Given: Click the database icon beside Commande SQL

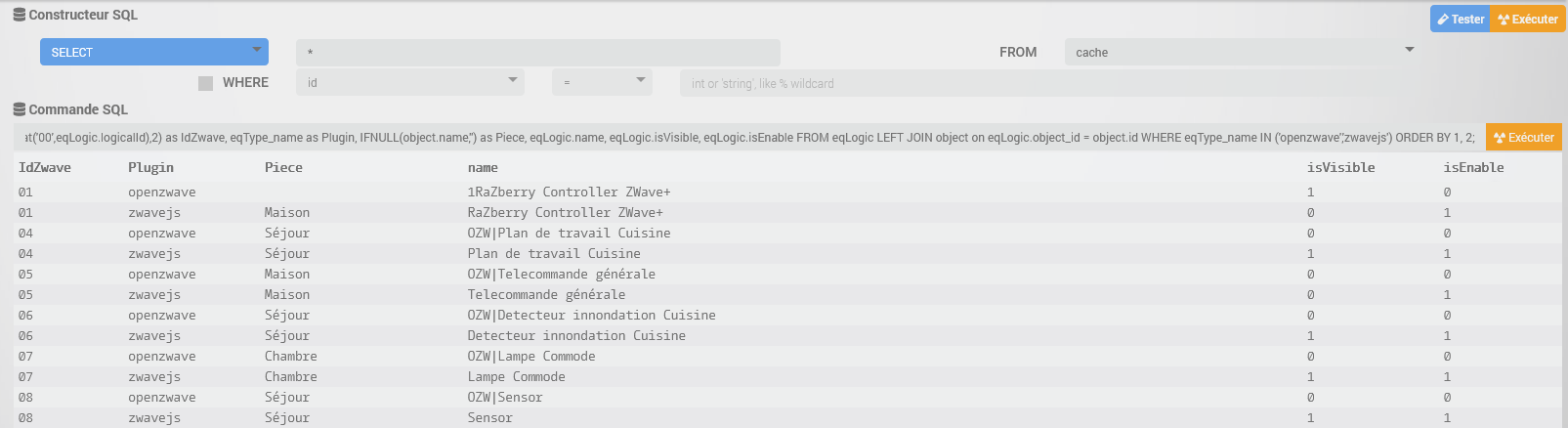Looking at the screenshot, I should click(x=20, y=109).
